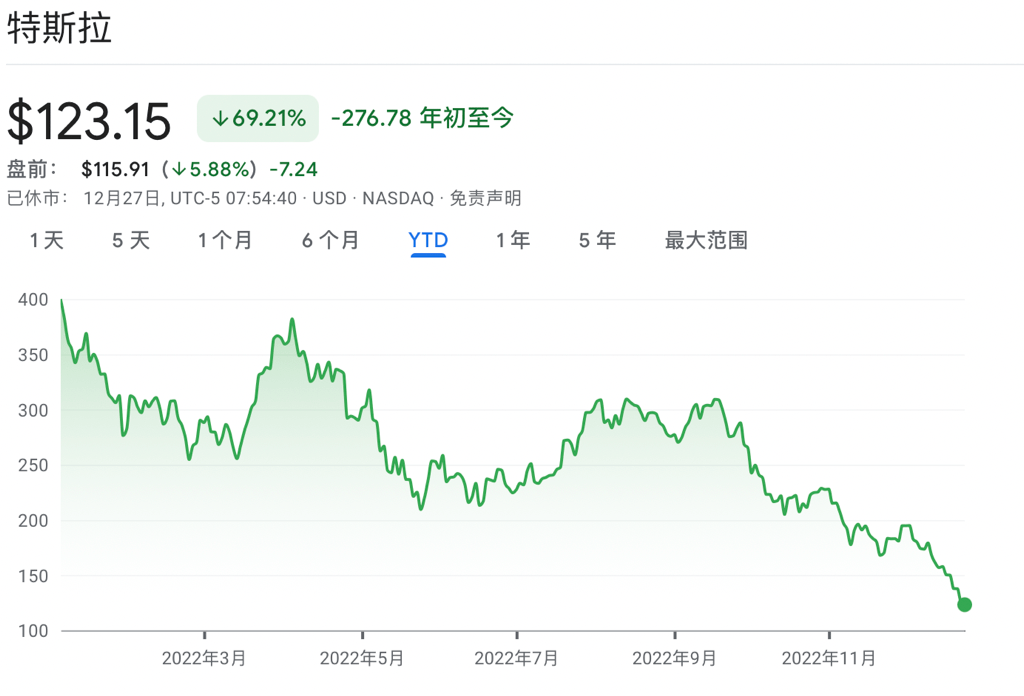Click the NASDAQ exchange label
The width and height of the screenshot is (1024, 696).
[x=400, y=197]
